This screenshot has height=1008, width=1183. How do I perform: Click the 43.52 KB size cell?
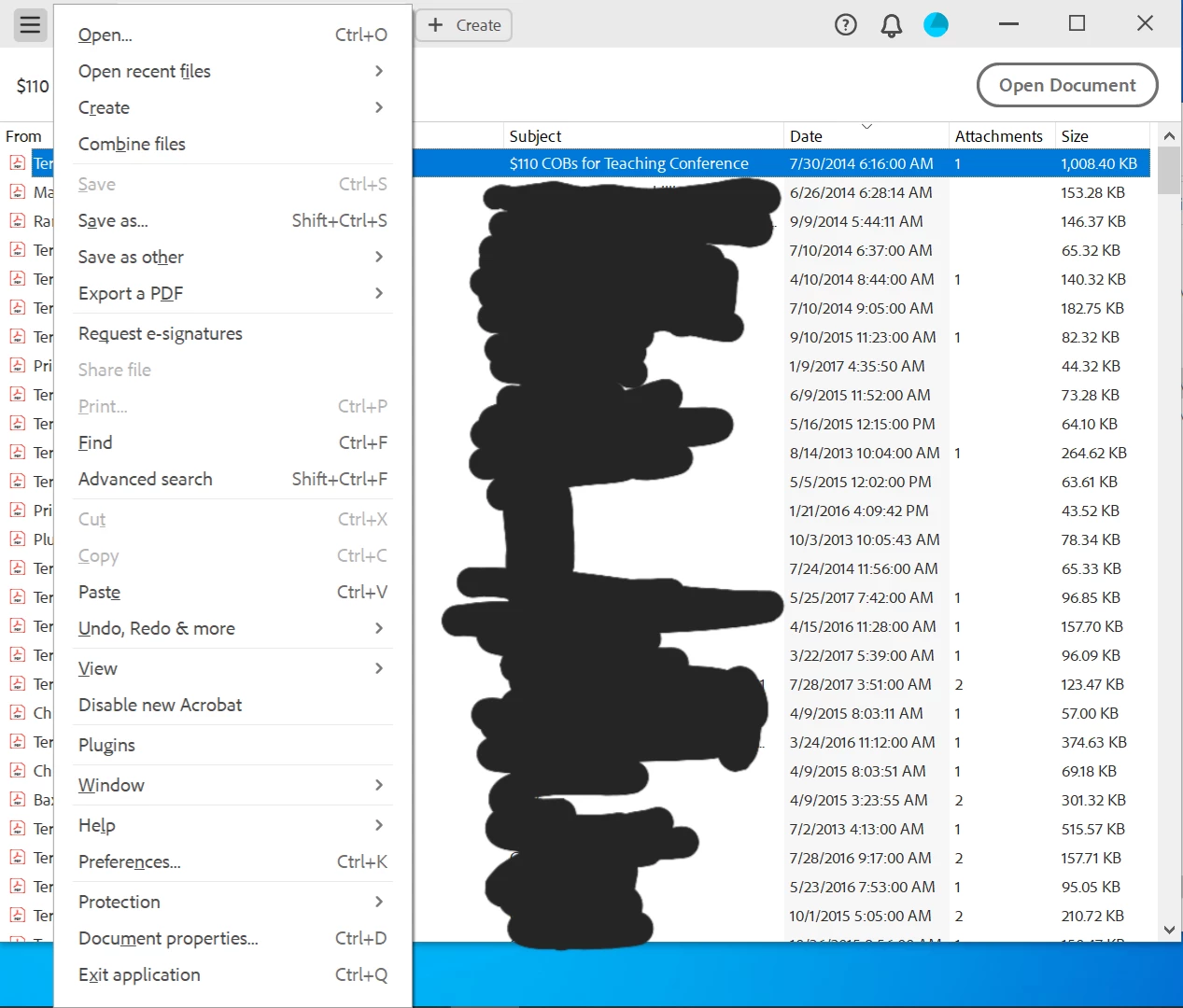[x=1090, y=511]
